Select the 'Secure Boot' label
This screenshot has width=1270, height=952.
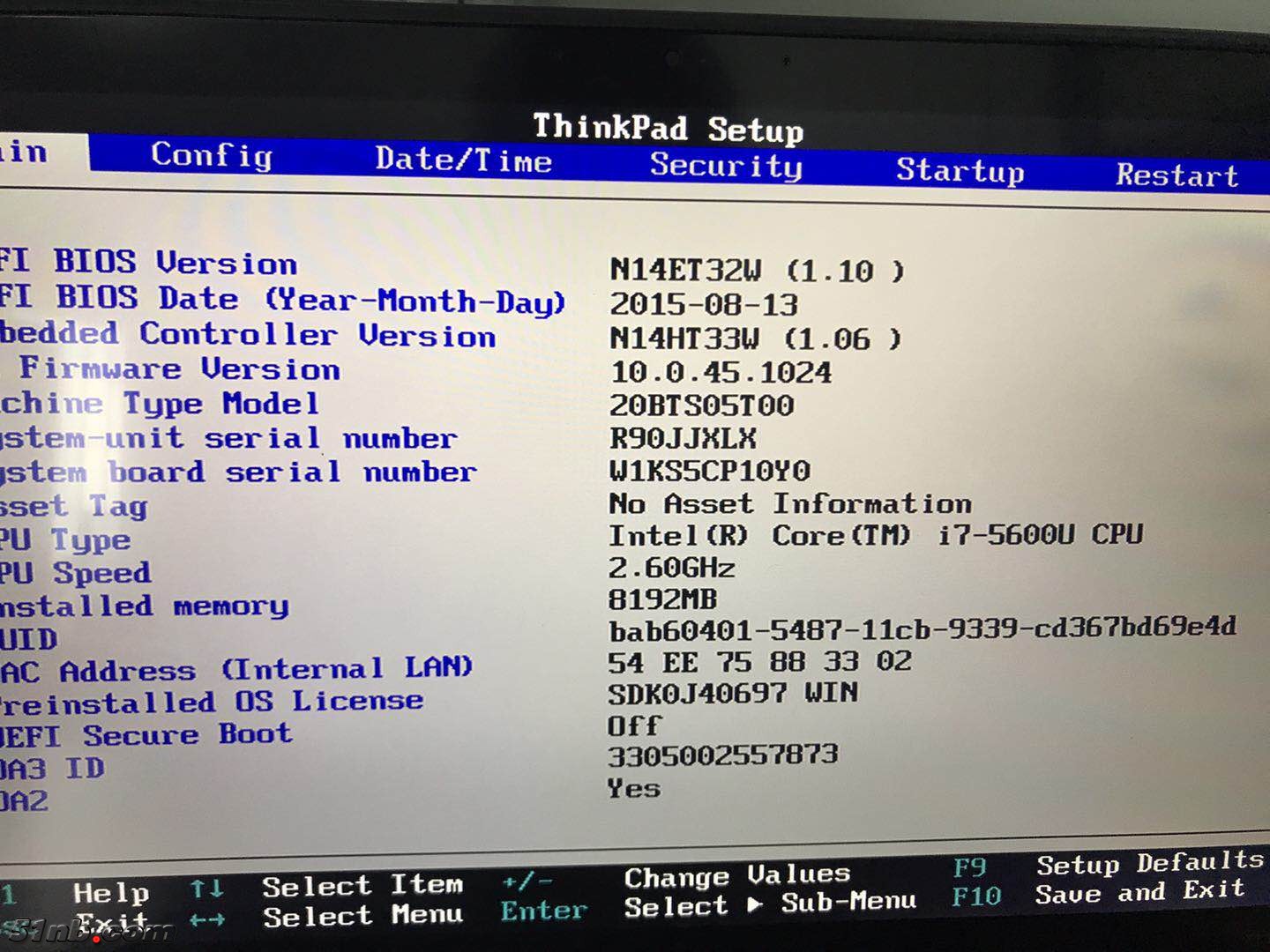(x=187, y=734)
